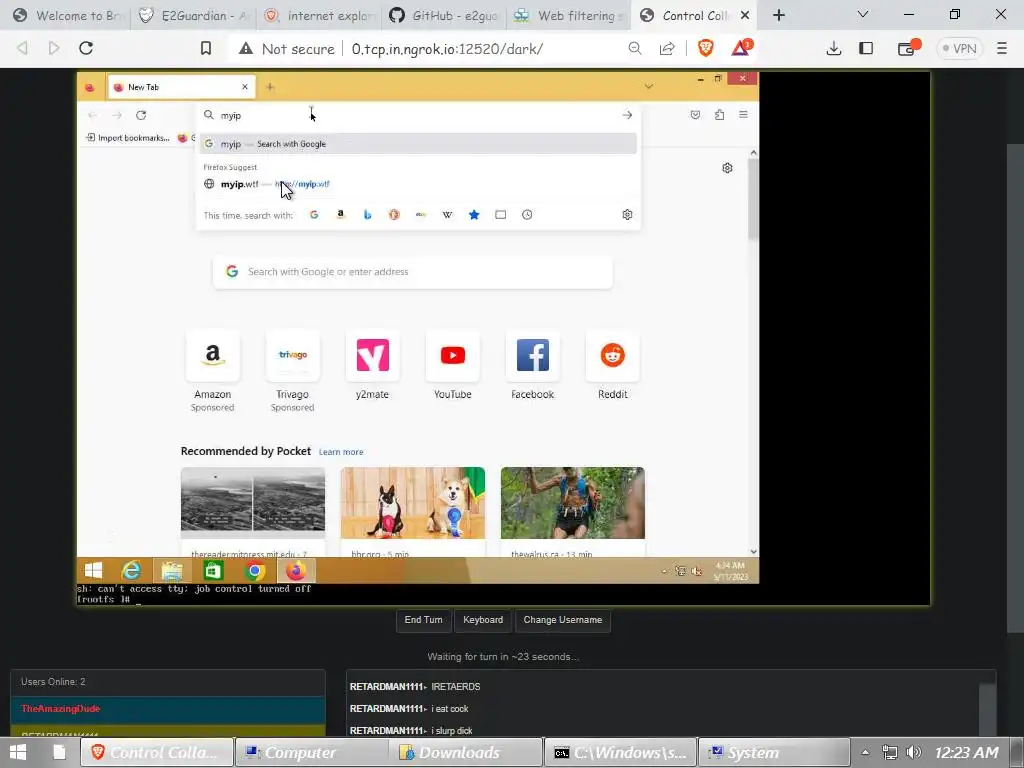The height and width of the screenshot is (768, 1024).
Task: Open search settings gear in urlbar dropdown
Action: 627,215
